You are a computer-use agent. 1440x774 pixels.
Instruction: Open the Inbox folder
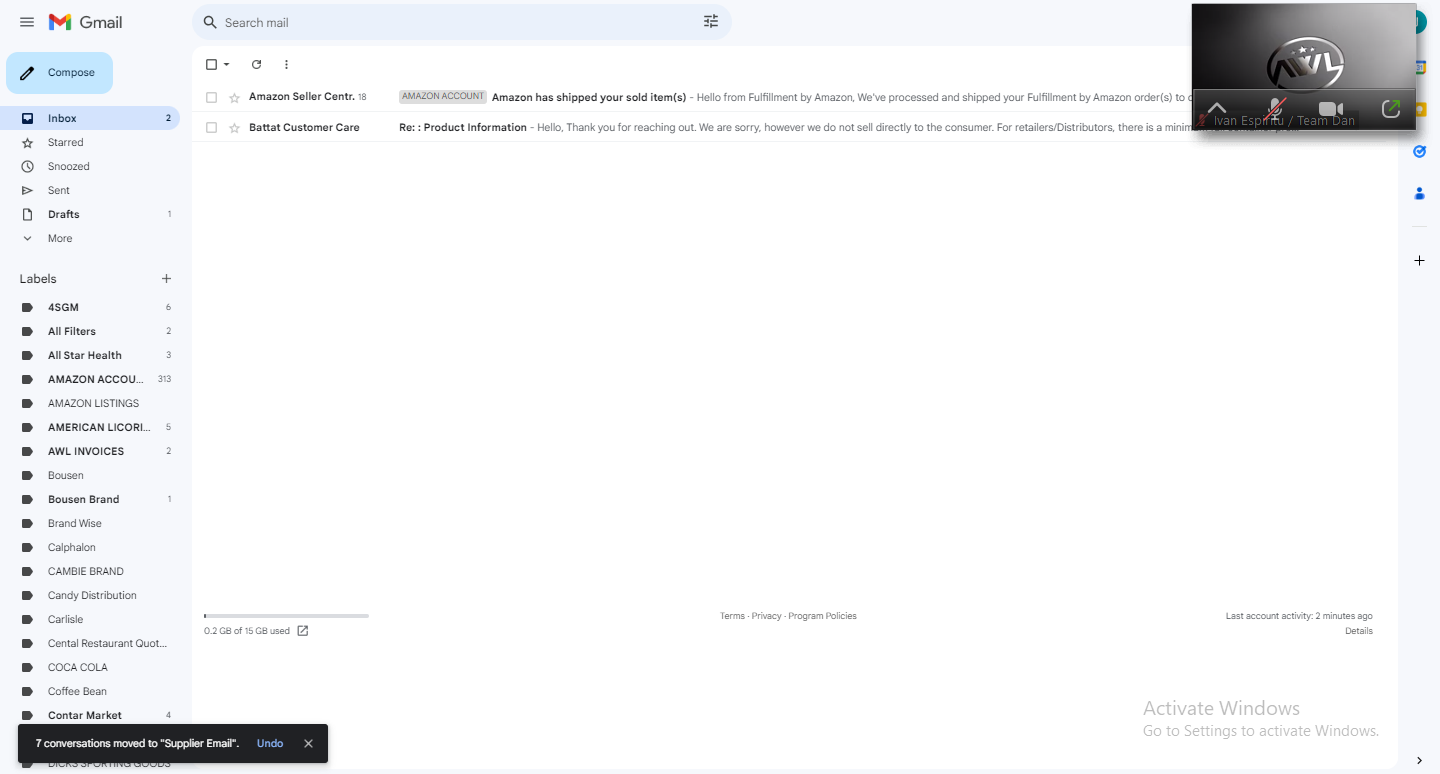(90, 118)
